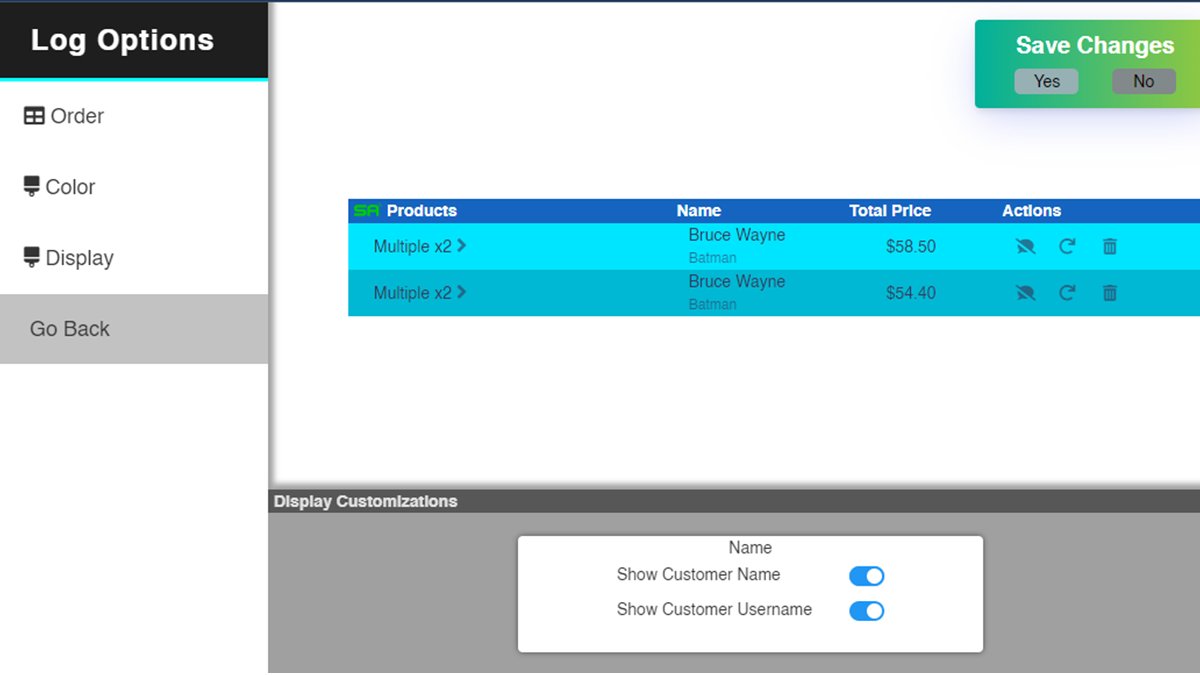Toggle the Show Customer Username switch
The width and height of the screenshot is (1200, 675).
tap(867, 611)
